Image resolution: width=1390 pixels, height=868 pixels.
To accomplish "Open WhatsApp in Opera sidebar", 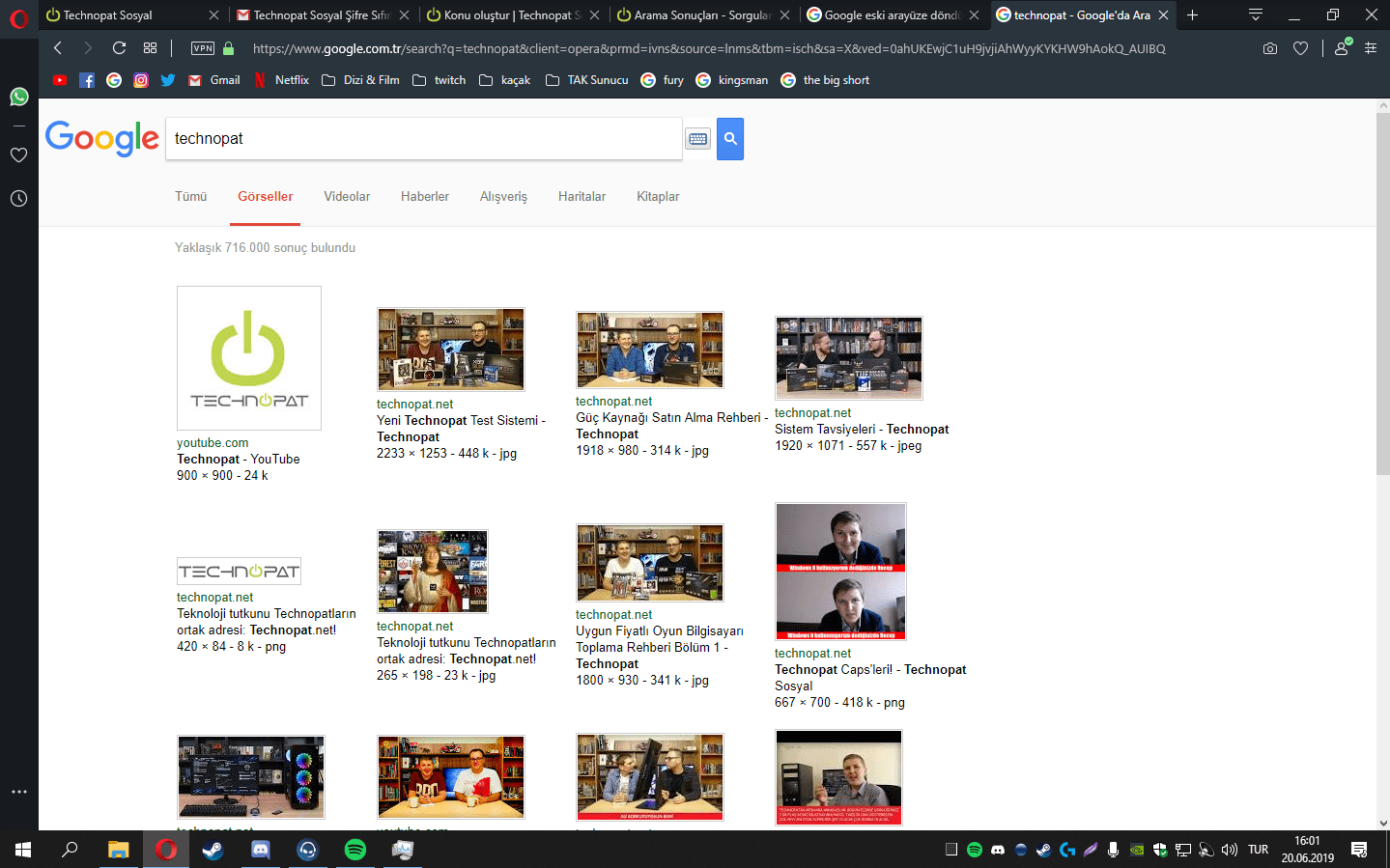I will tap(18, 97).
